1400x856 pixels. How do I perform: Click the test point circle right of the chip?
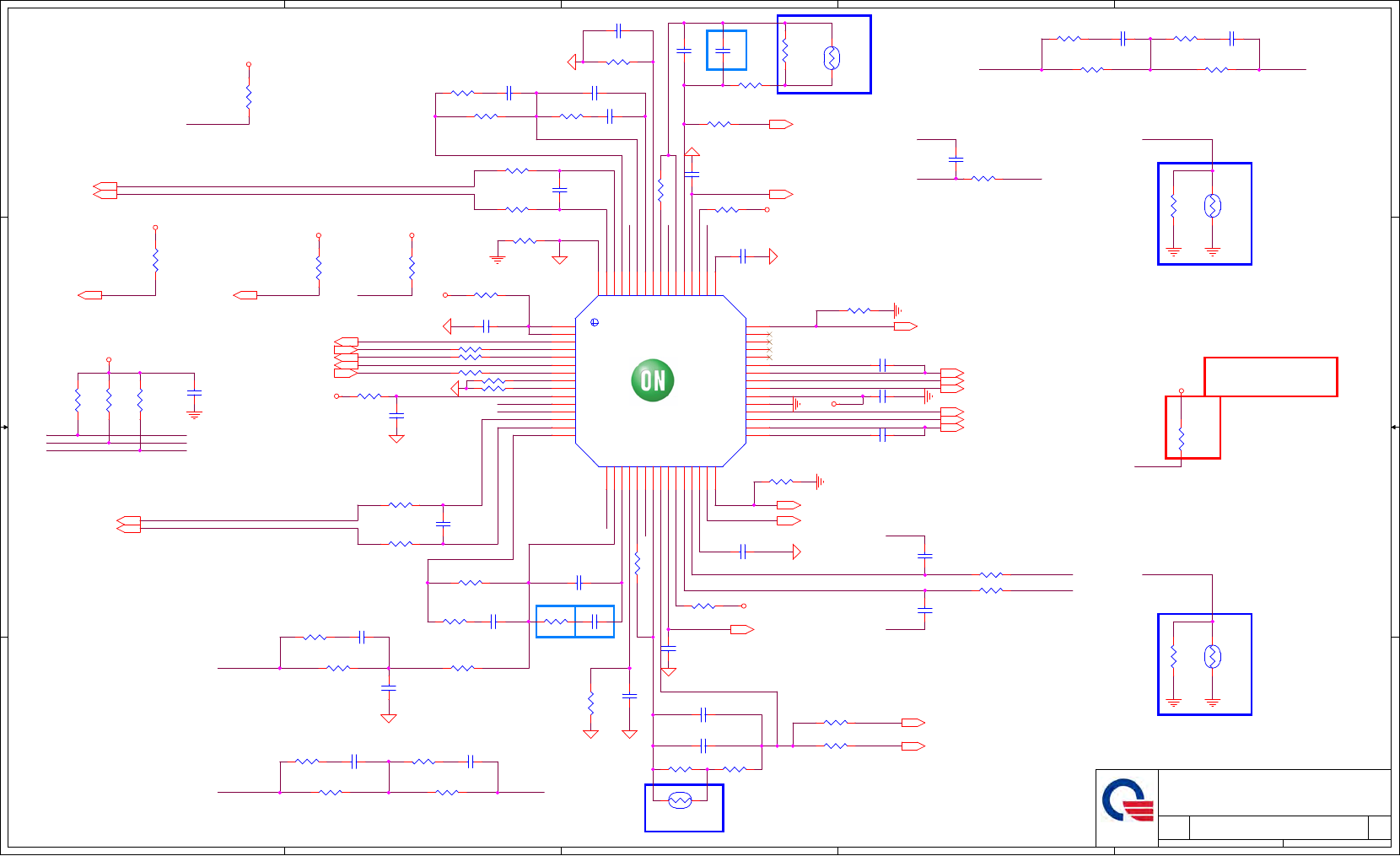tap(833, 404)
